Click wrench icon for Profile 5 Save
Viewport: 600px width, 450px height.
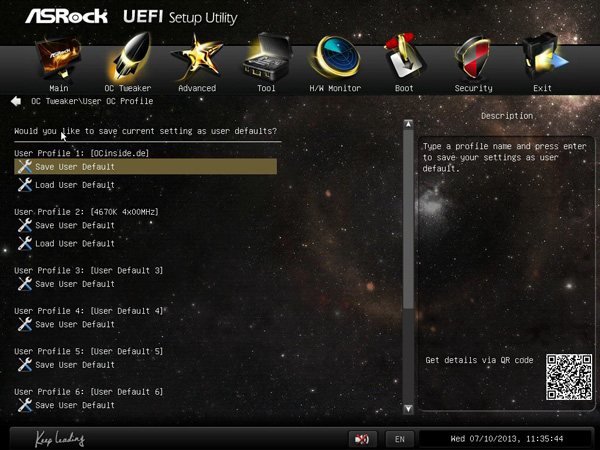(x=25, y=365)
